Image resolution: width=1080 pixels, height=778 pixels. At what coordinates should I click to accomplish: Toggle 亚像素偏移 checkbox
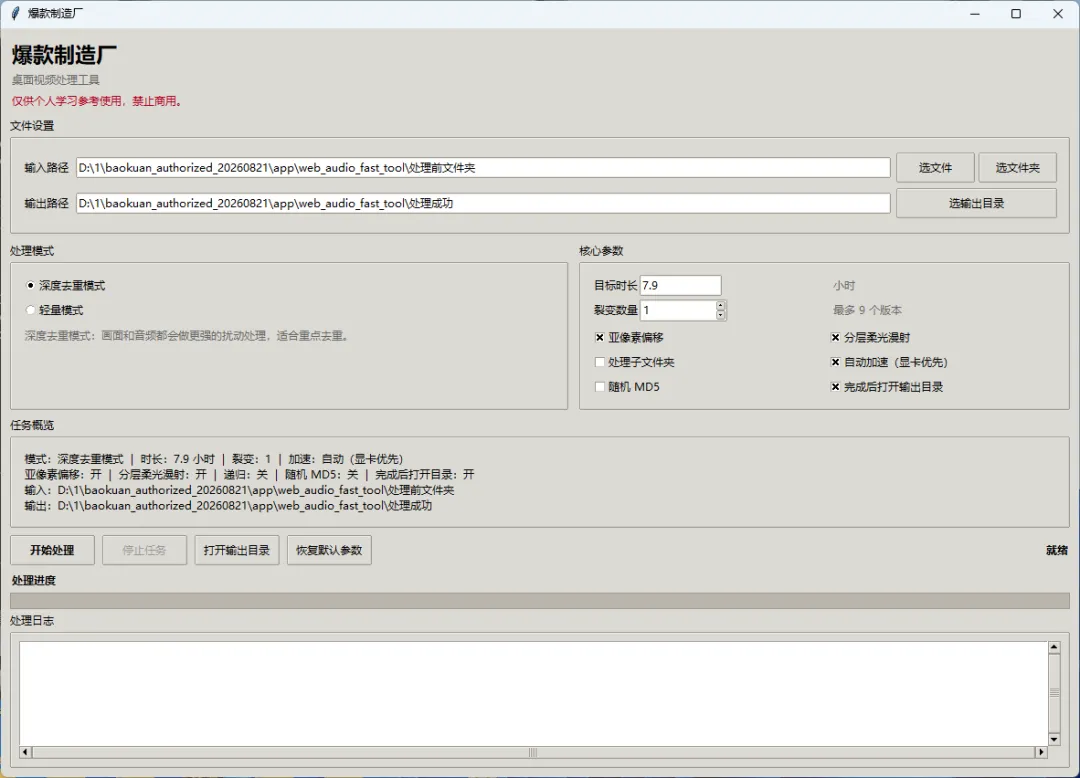[x=629, y=337]
